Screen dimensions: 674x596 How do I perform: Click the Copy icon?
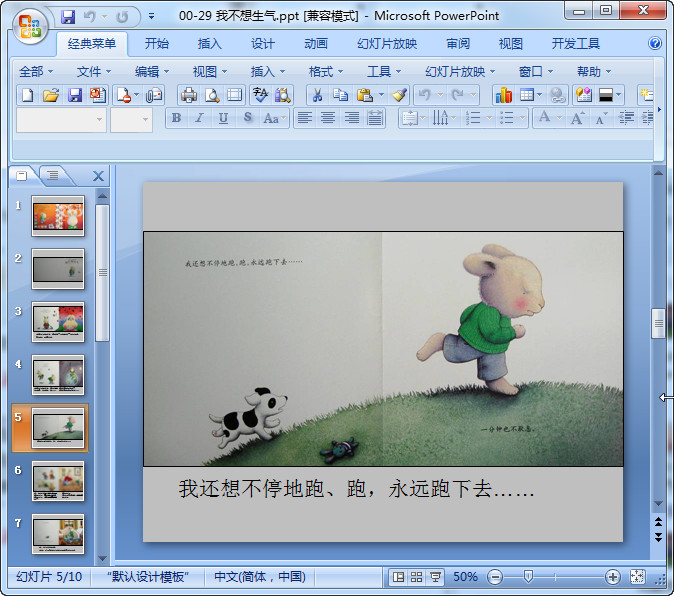tap(340, 95)
